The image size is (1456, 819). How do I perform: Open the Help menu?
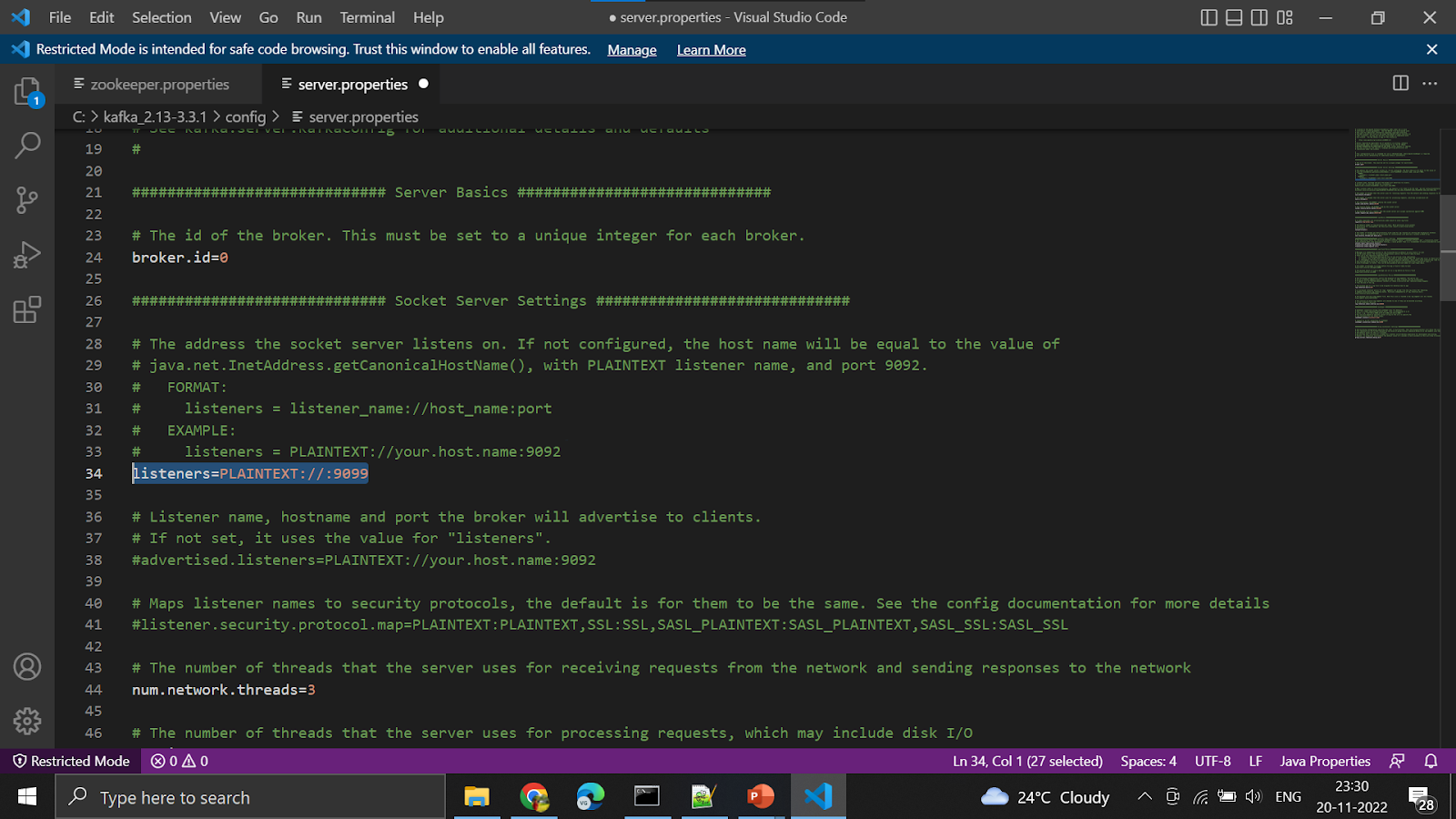pos(429,17)
